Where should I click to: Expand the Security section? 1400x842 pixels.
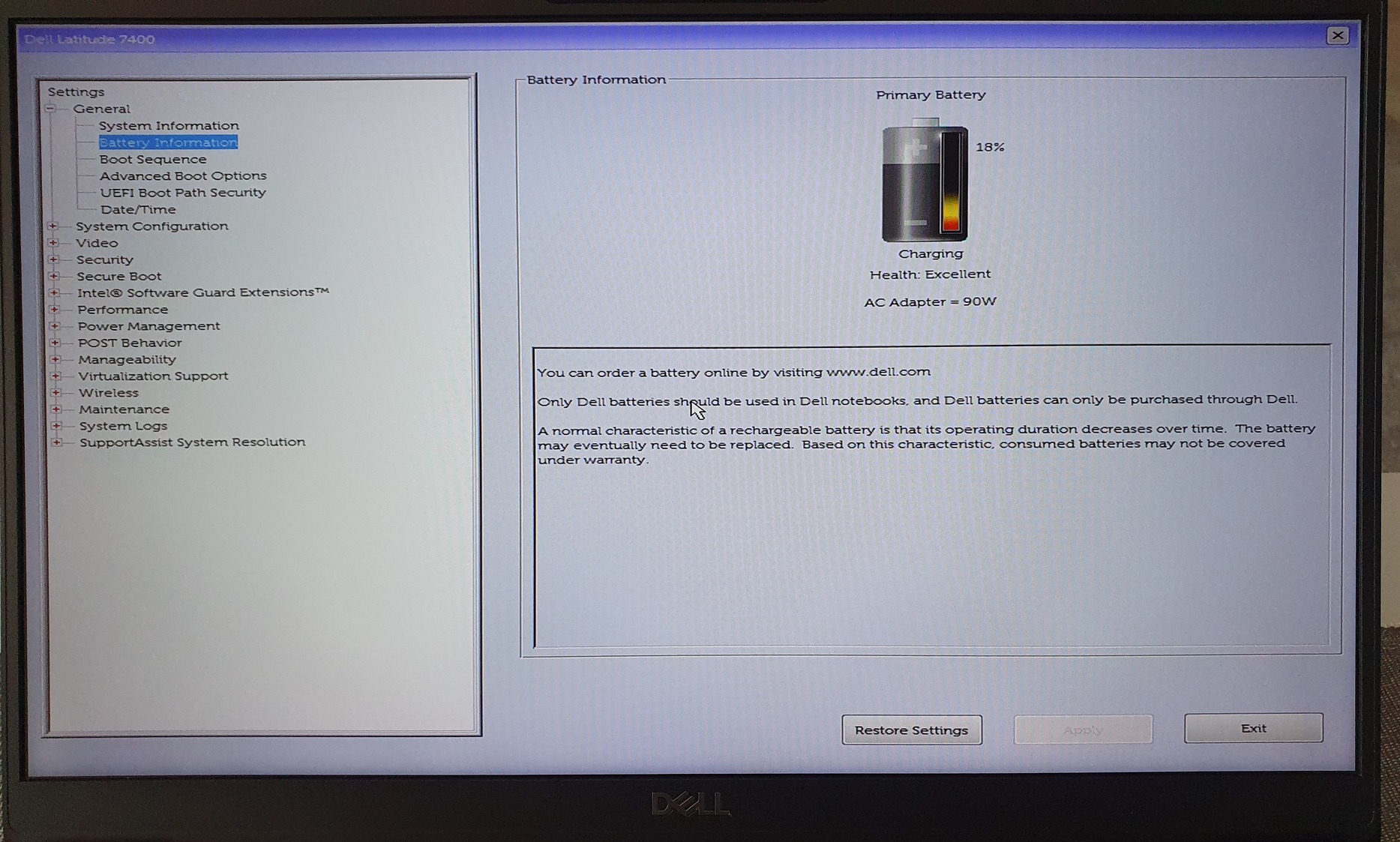pos(54,259)
